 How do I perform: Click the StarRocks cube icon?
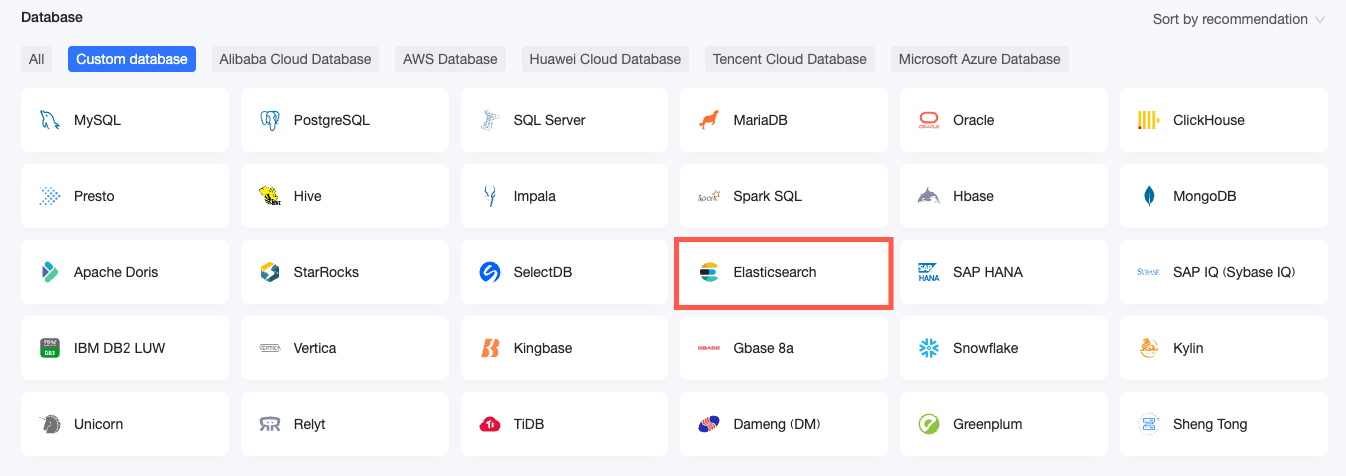tap(269, 272)
